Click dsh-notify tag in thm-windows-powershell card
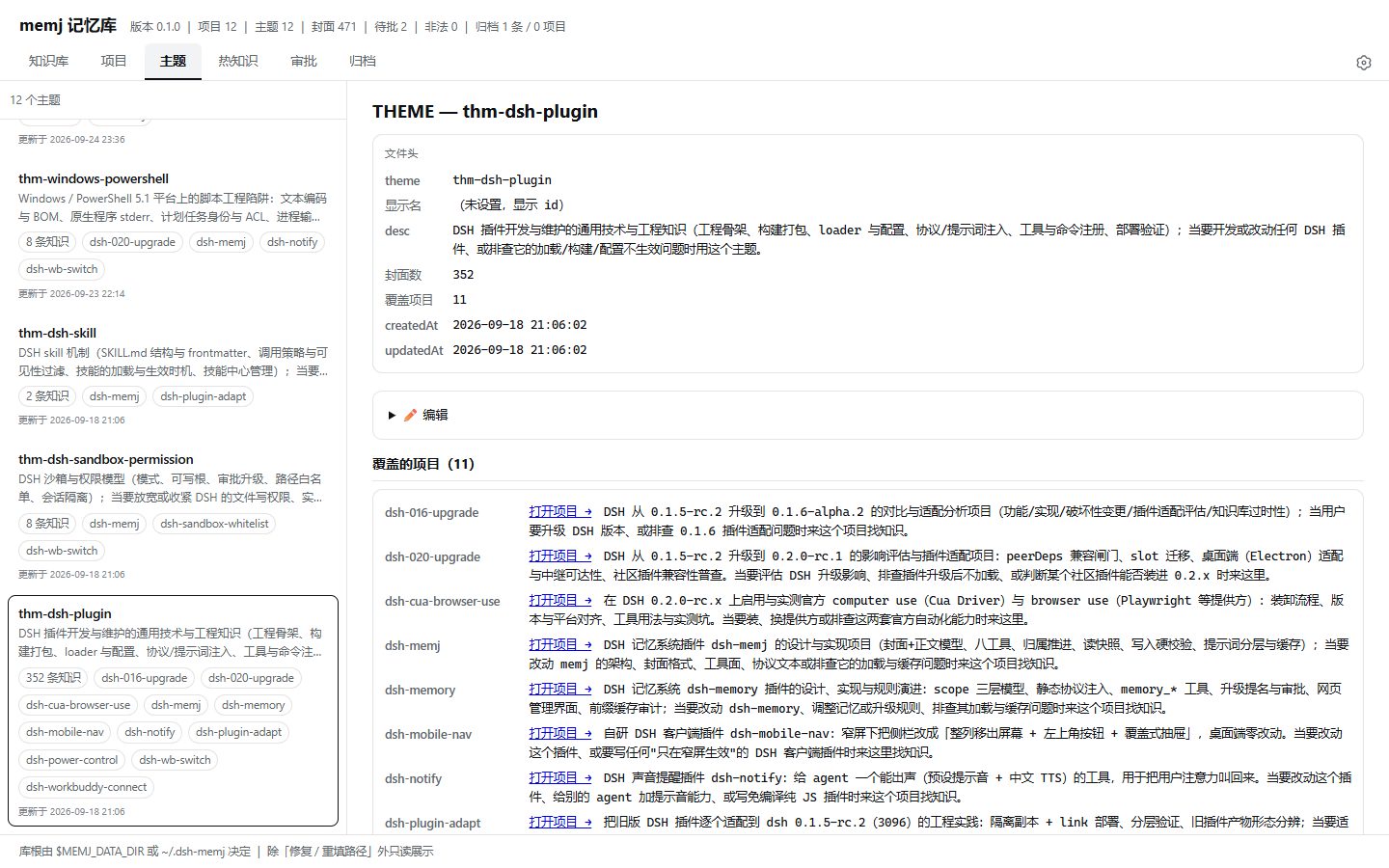This screenshot has width=1389, height=868. [x=292, y=242]
